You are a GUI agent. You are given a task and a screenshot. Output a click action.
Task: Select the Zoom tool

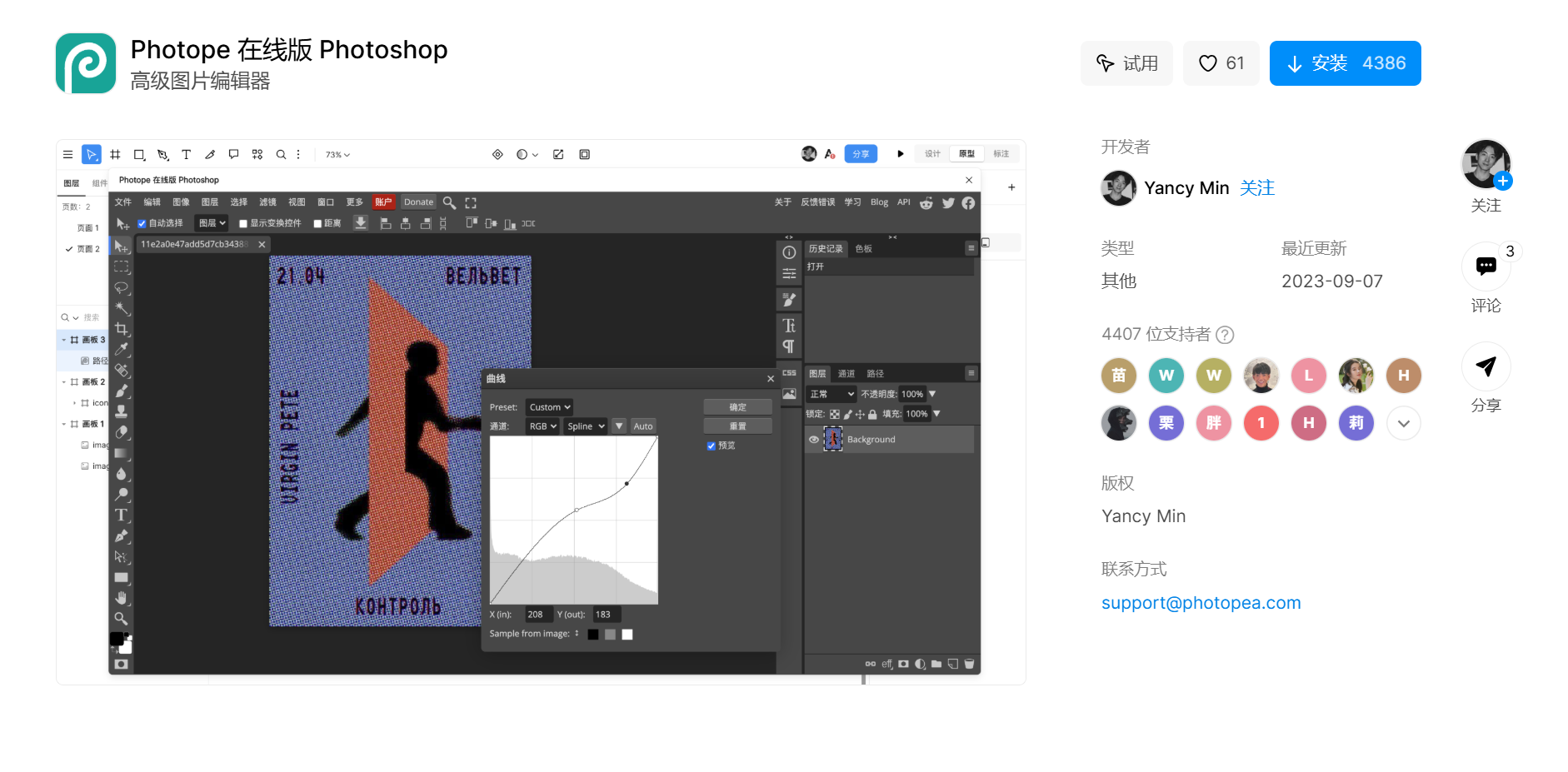(x=122, y=618)
